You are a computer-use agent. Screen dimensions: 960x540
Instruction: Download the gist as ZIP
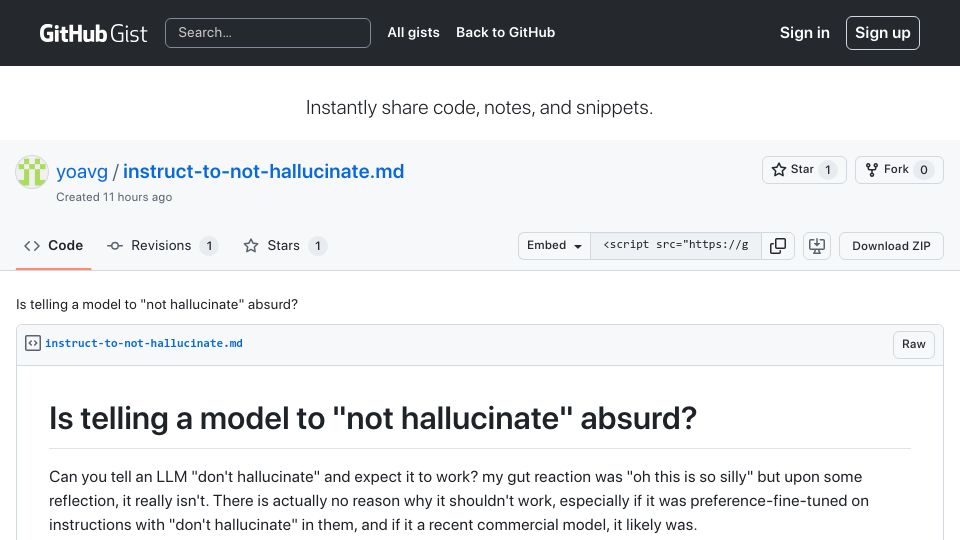pyautogui.click(x=891, y=246)
